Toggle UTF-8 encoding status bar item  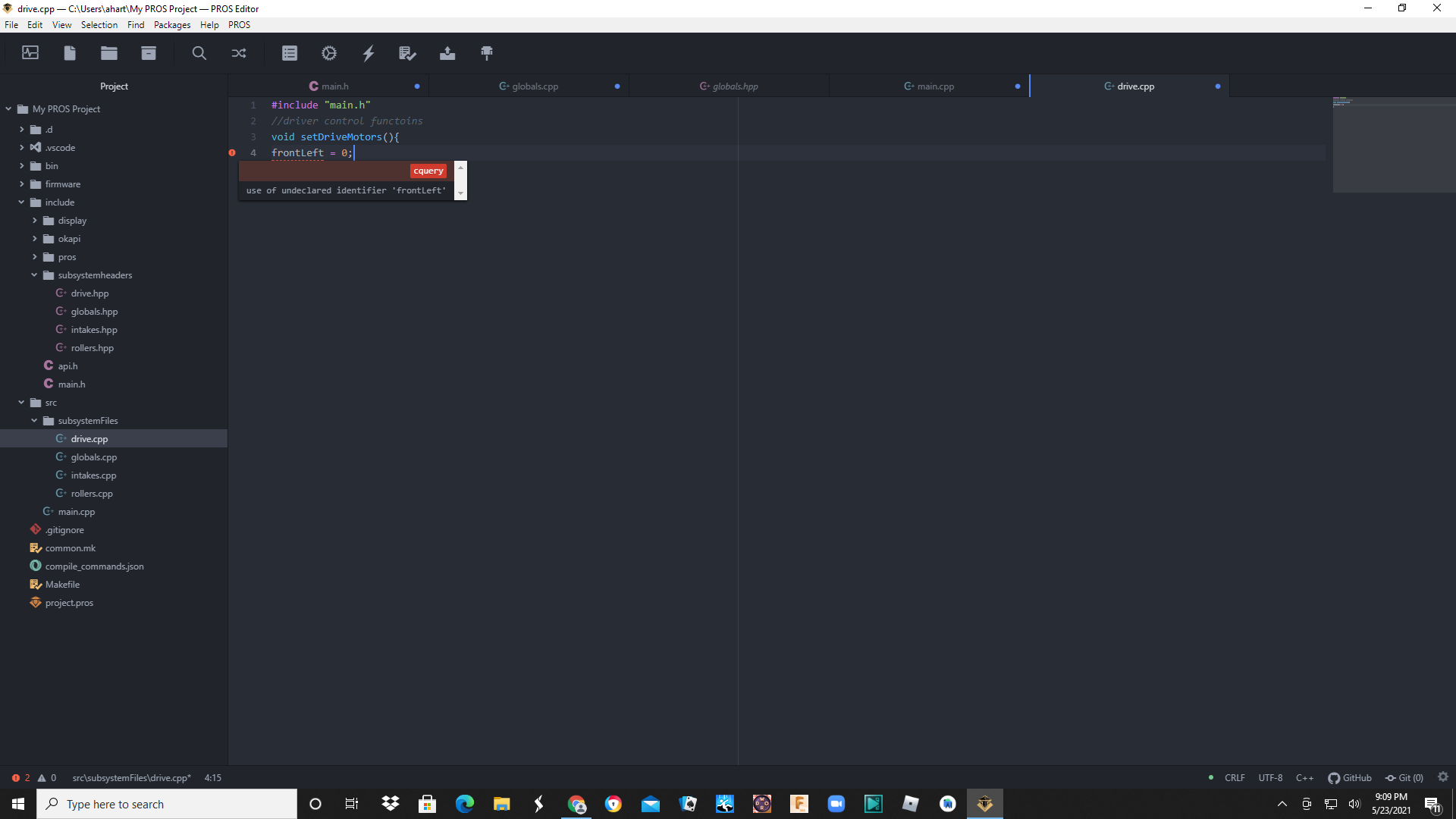coord(1270,778)
